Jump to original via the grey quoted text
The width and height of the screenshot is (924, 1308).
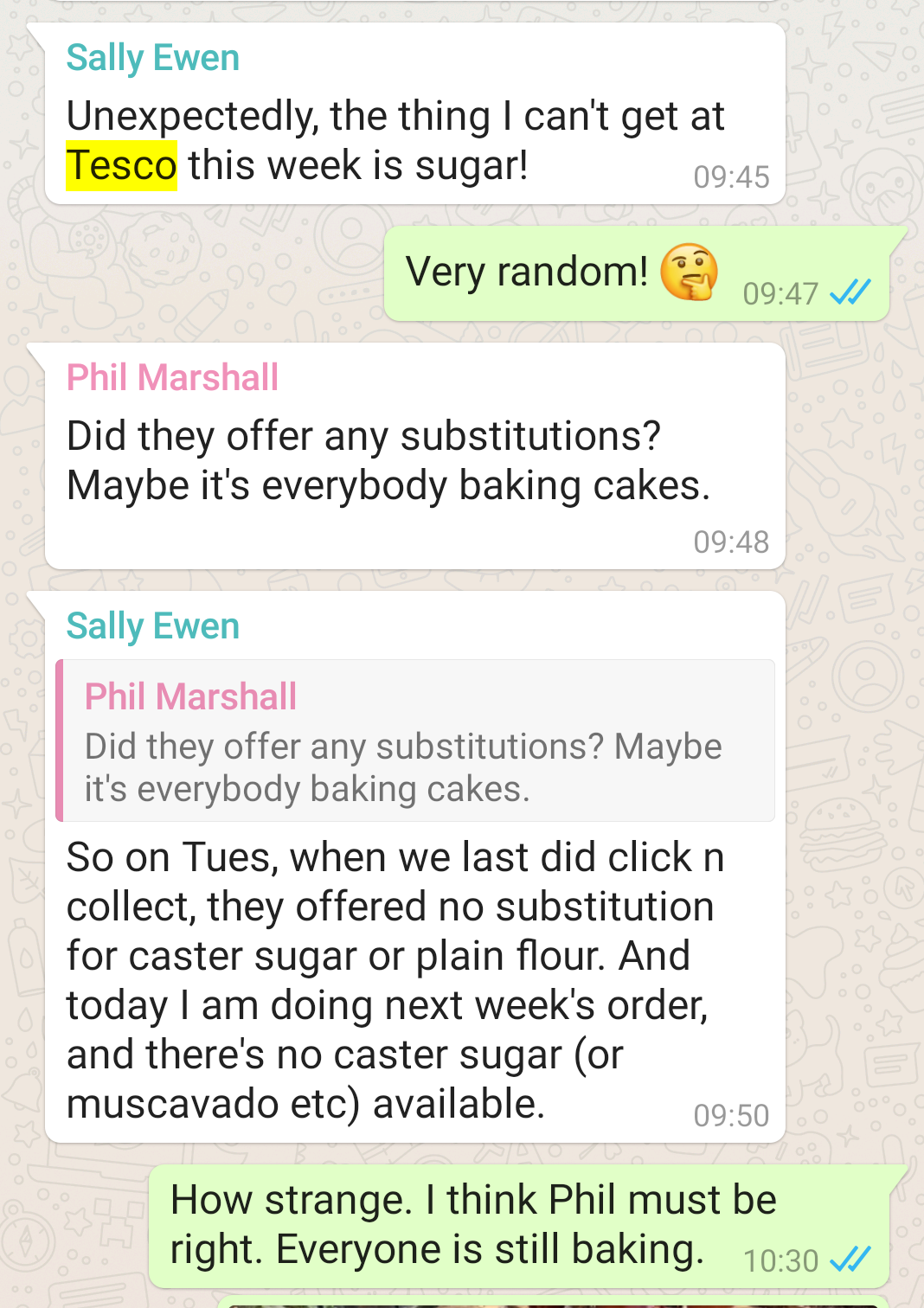click(x=402, y=767)
